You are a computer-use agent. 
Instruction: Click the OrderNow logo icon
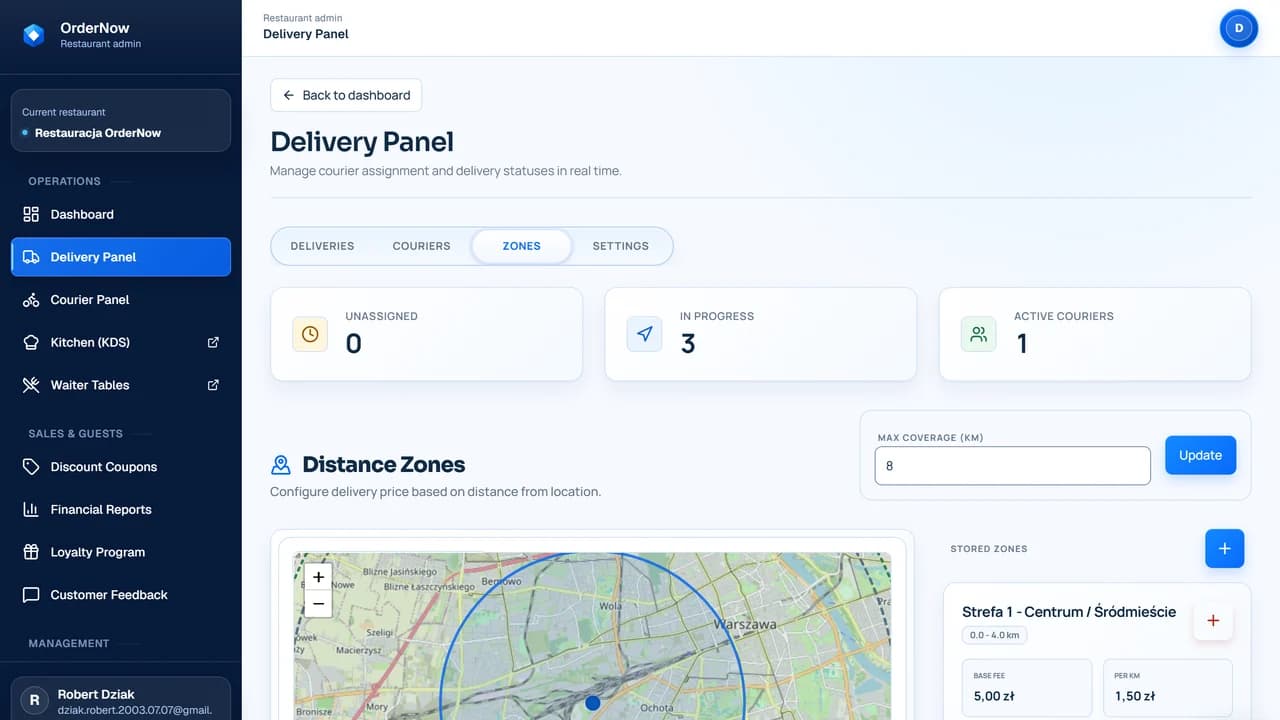34,35
